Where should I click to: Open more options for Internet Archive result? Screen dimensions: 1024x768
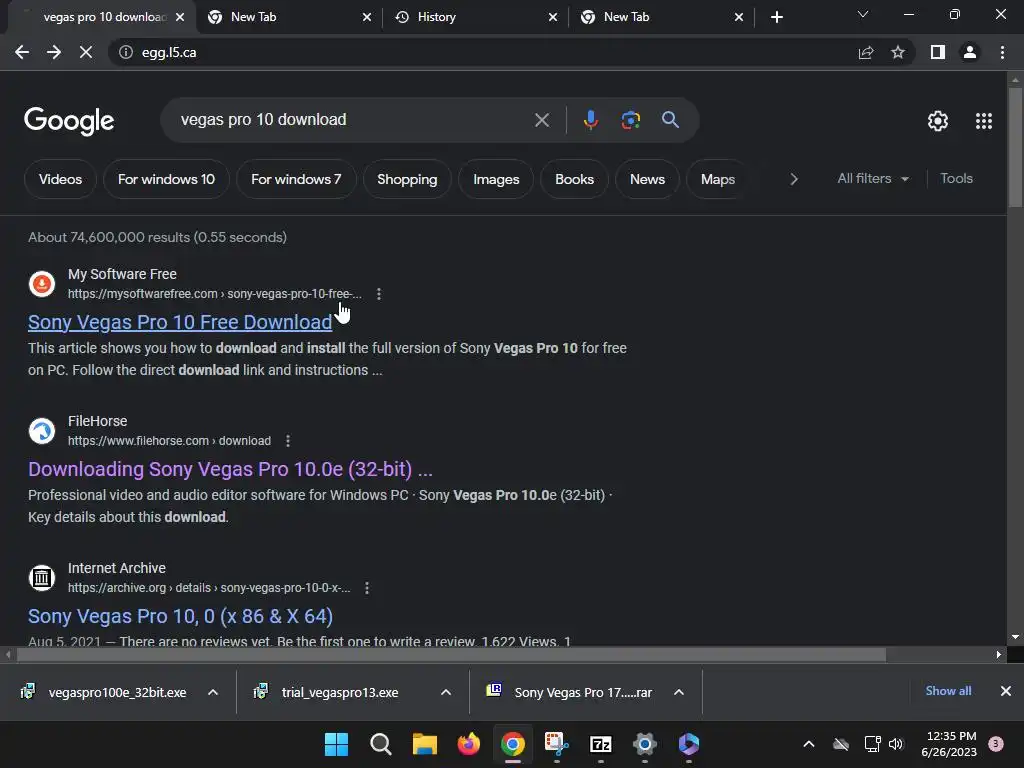tap(367, 588)
